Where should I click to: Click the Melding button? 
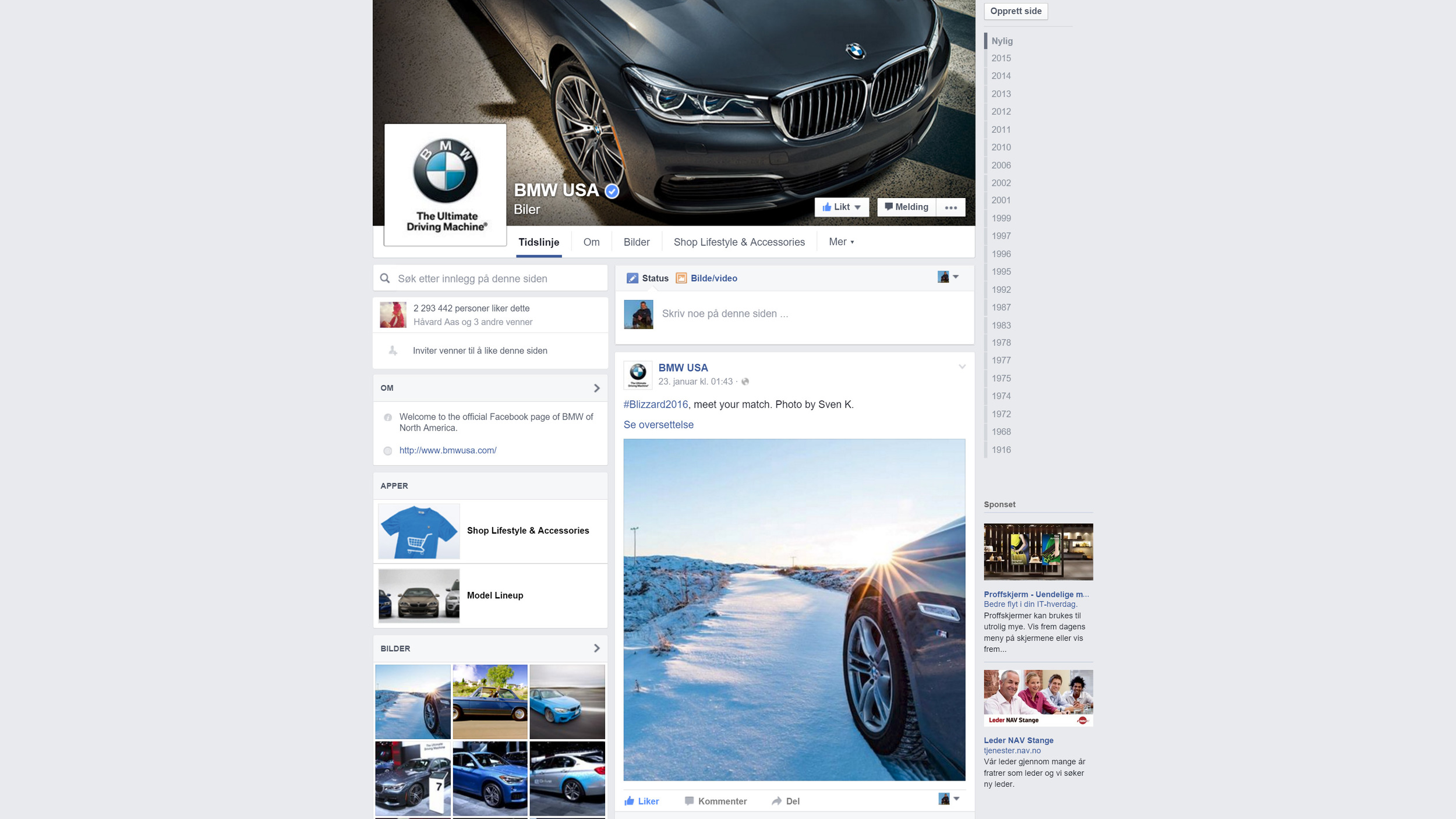[x=907, y=207]
